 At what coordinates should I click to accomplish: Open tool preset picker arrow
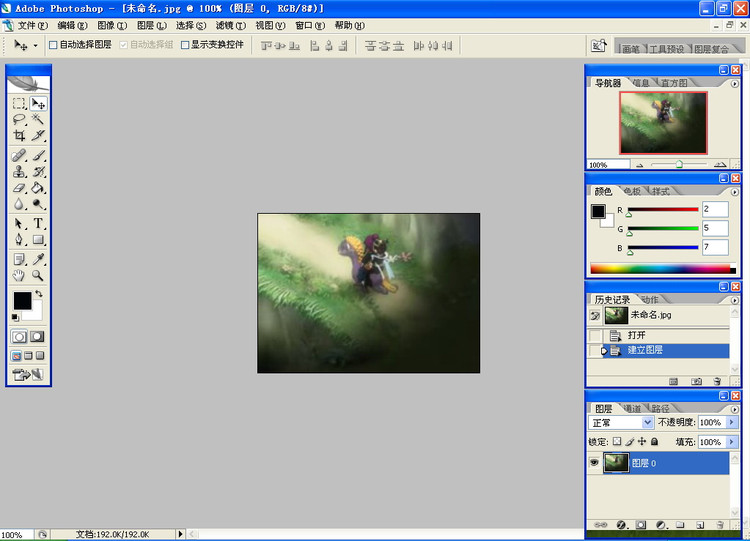[35, 46]
